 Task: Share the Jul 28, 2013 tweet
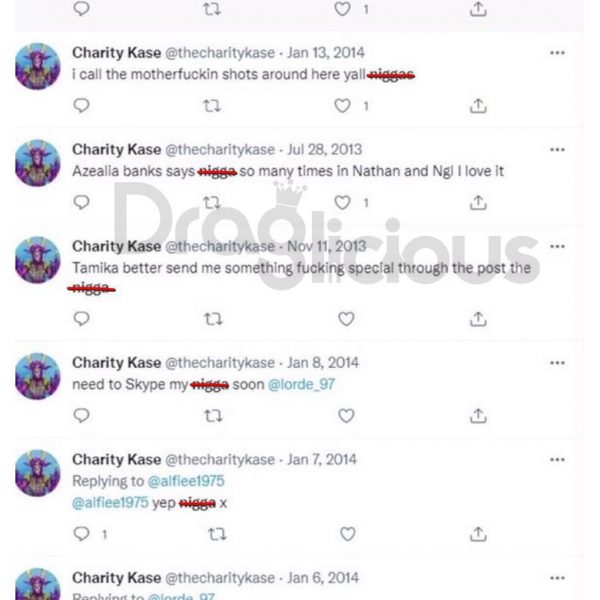(x=478, y=202)
